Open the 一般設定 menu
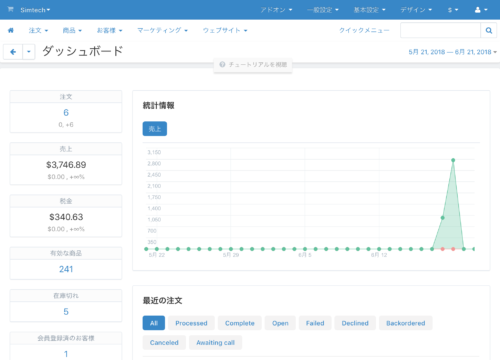The image size is (500, 360). (323, 10)
